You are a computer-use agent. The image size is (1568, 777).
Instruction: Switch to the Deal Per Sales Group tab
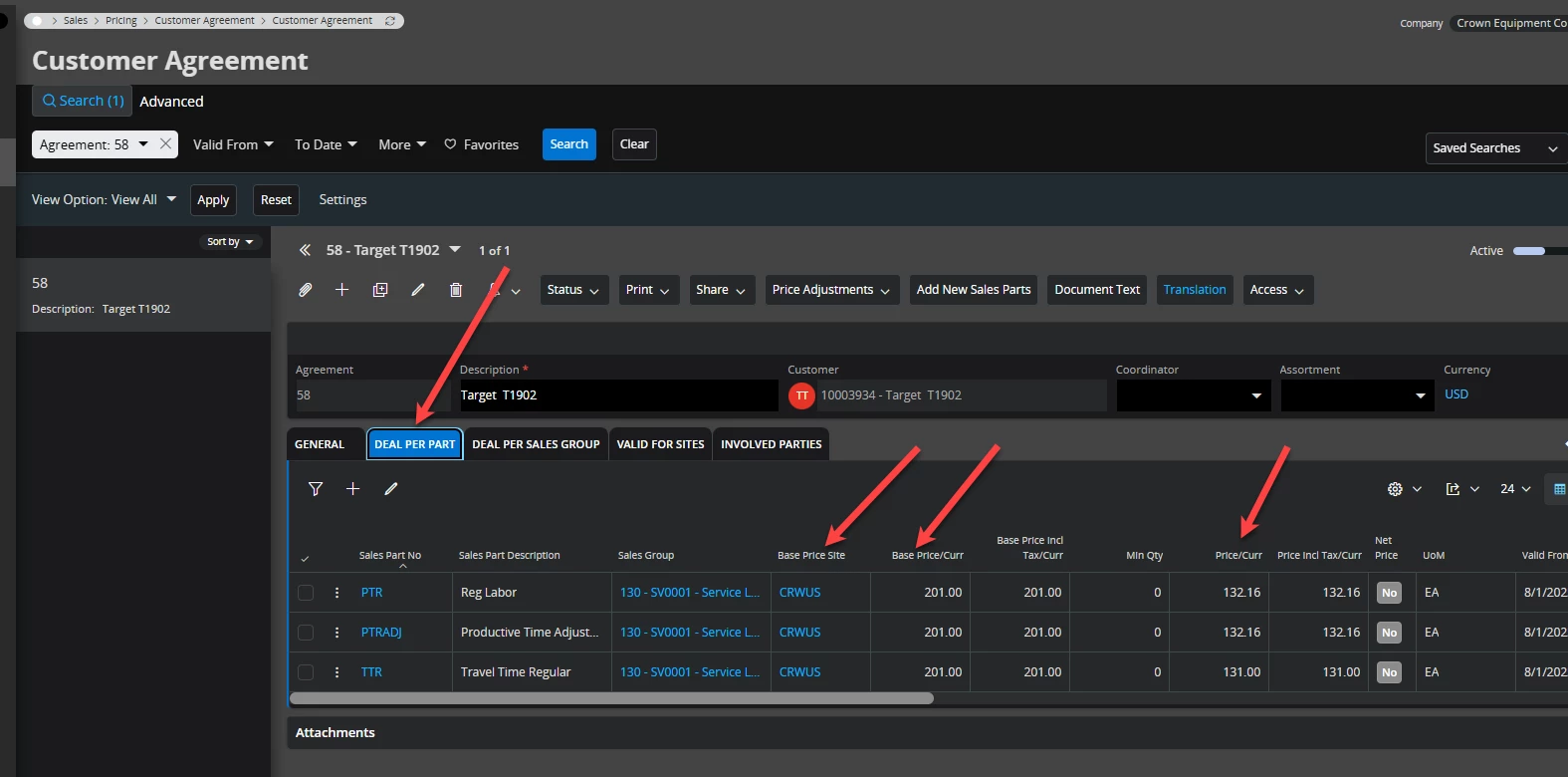coord(536,444)
